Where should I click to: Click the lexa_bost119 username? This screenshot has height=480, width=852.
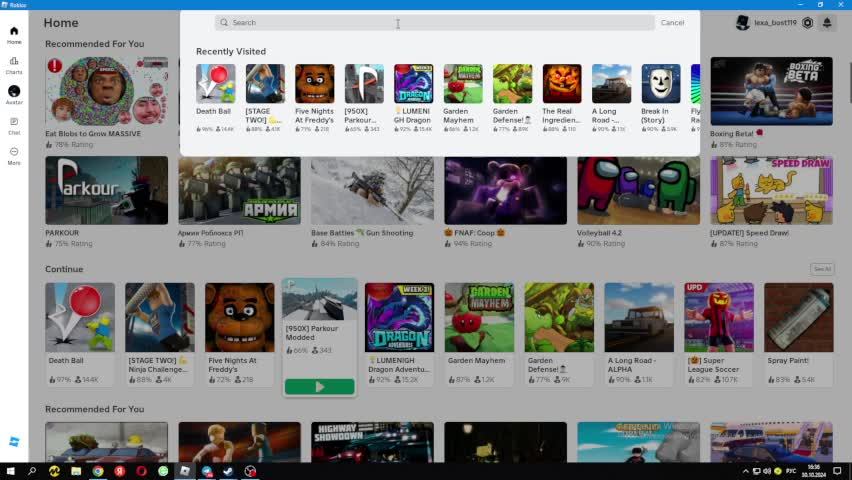point(775,23)
